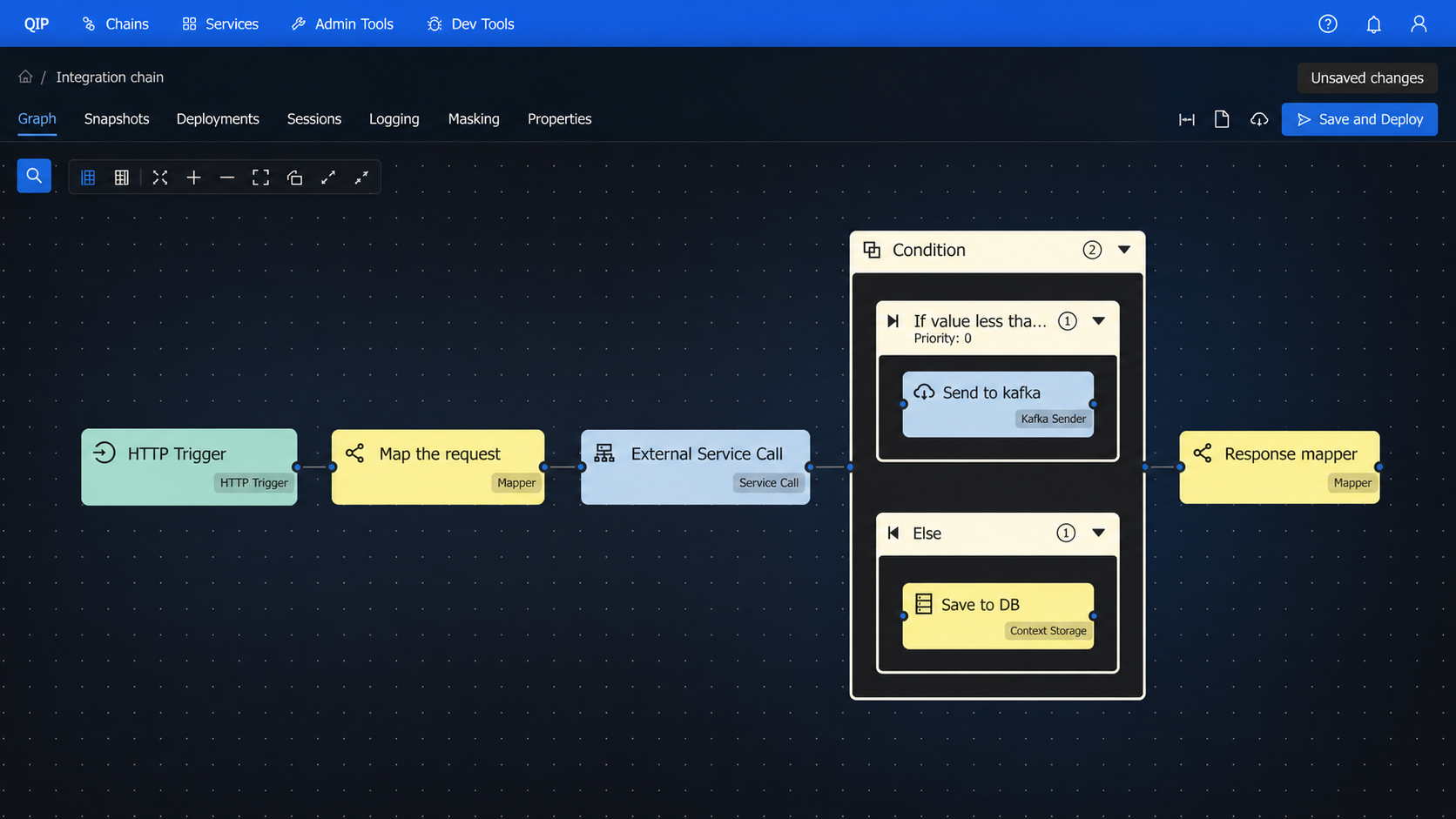Click the Unsaved changes label
This screenshot has height=819, width=1456.
click(x=1367, y=77)
